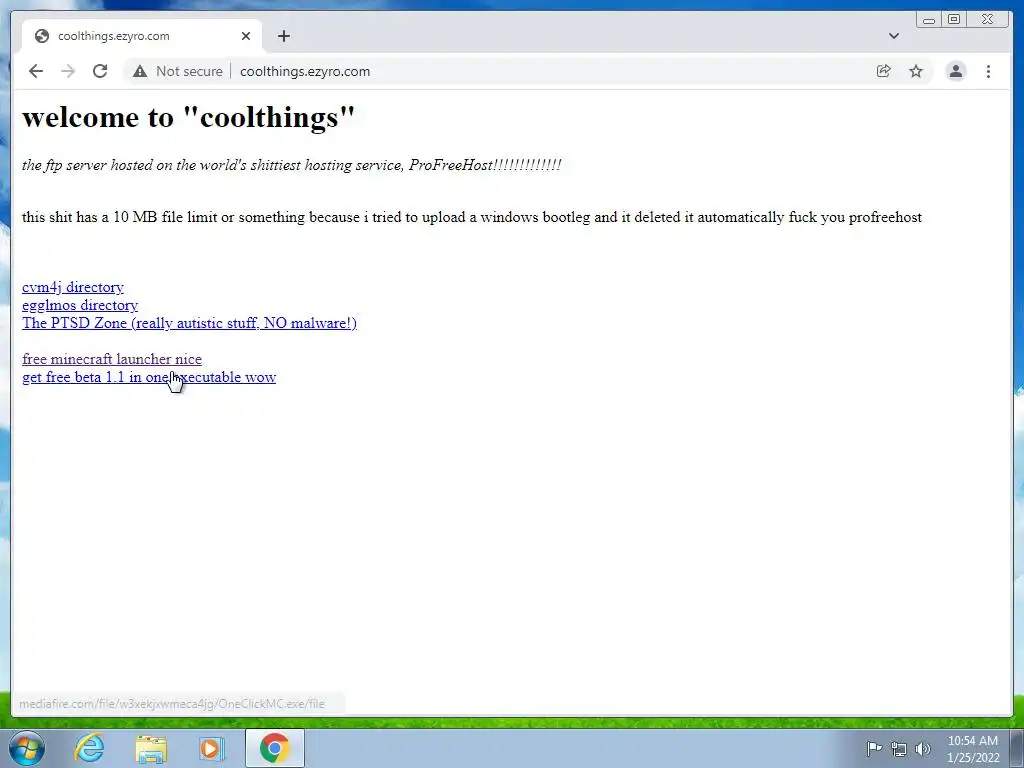The height and width of the screenshot is (768, 1024).
Task: Bookmark this page with star
Action: [916, 71]
